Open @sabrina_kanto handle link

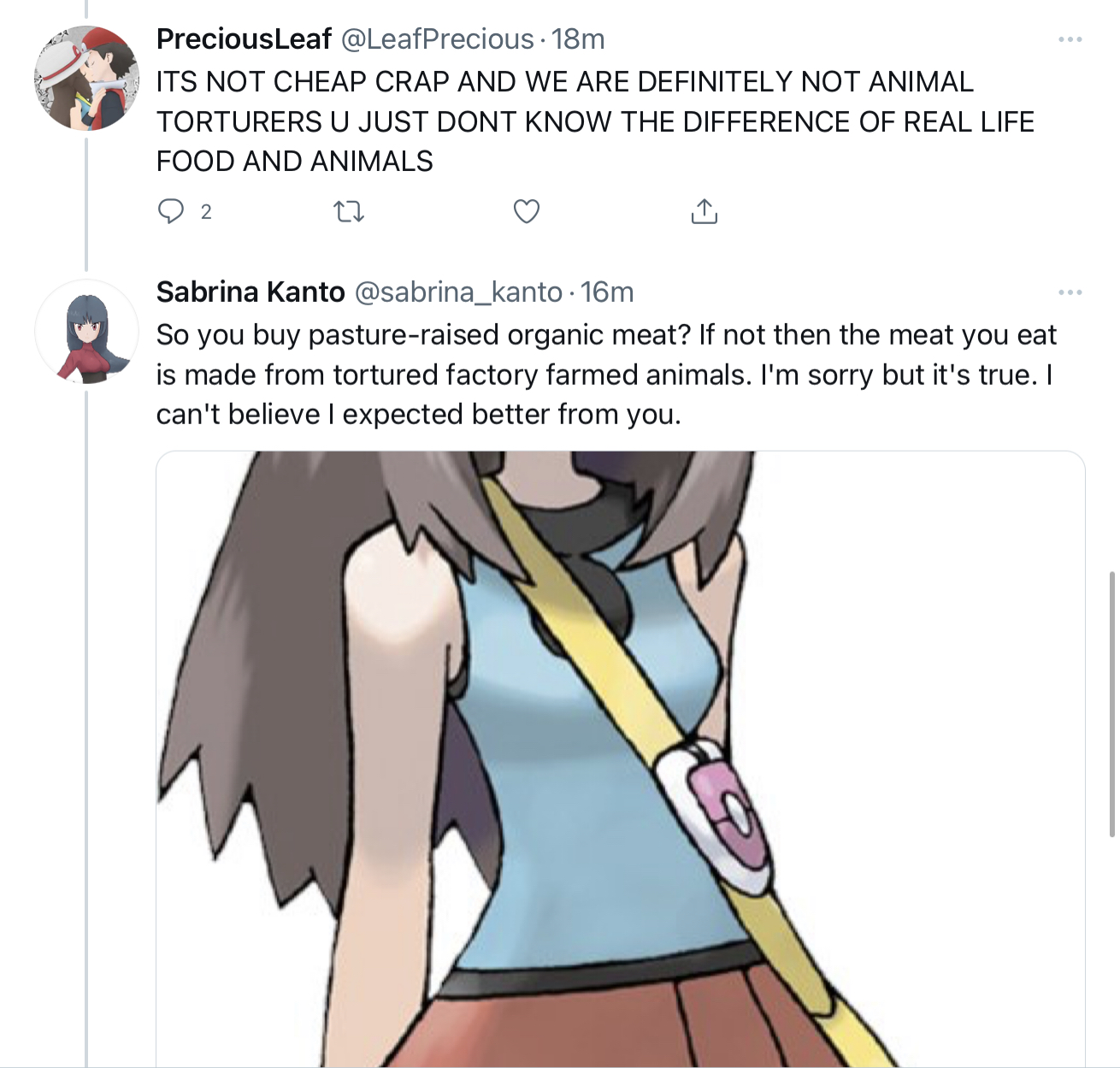(x=458, y=292)
